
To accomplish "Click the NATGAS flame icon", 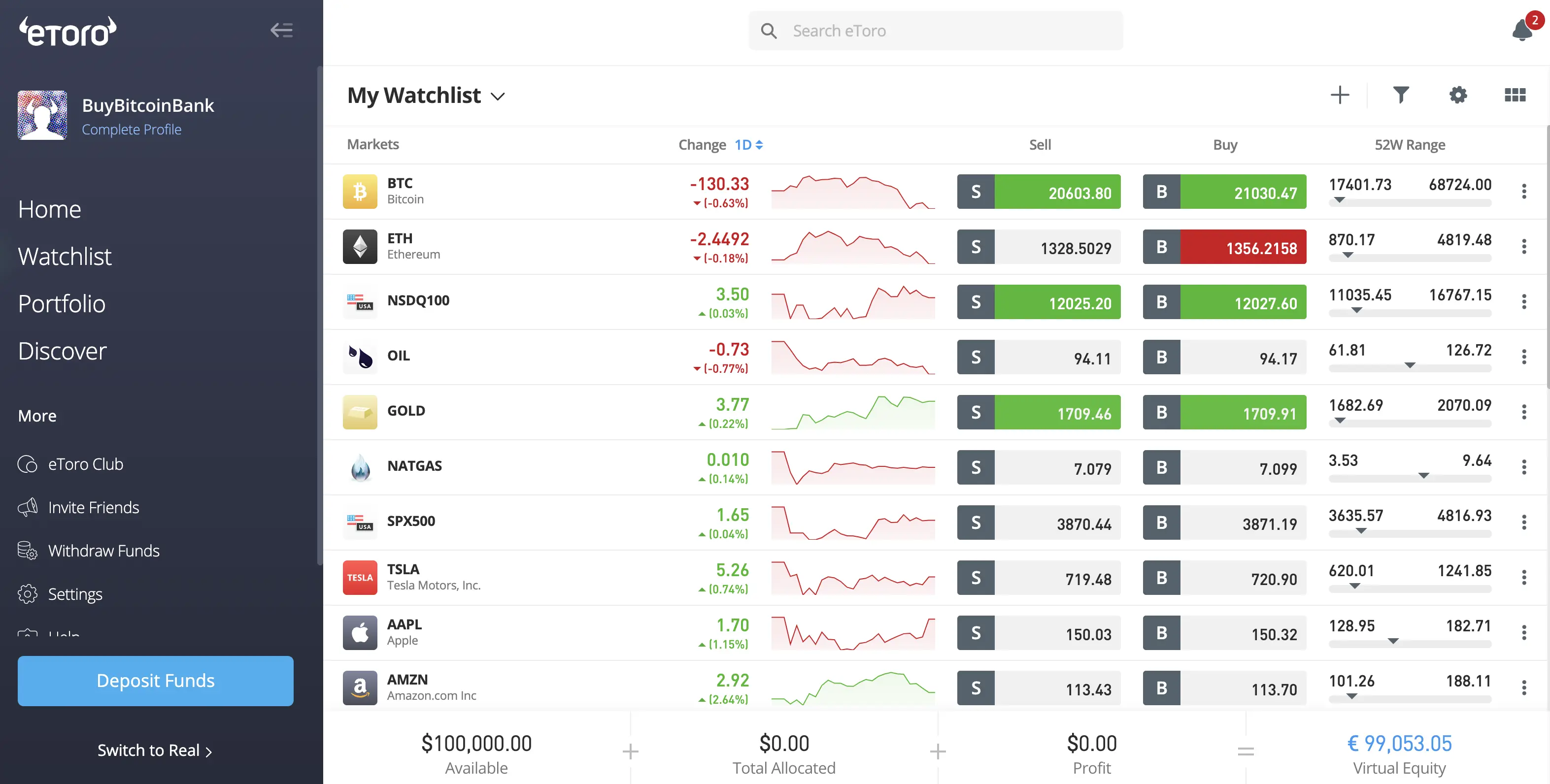I will 360,467.
